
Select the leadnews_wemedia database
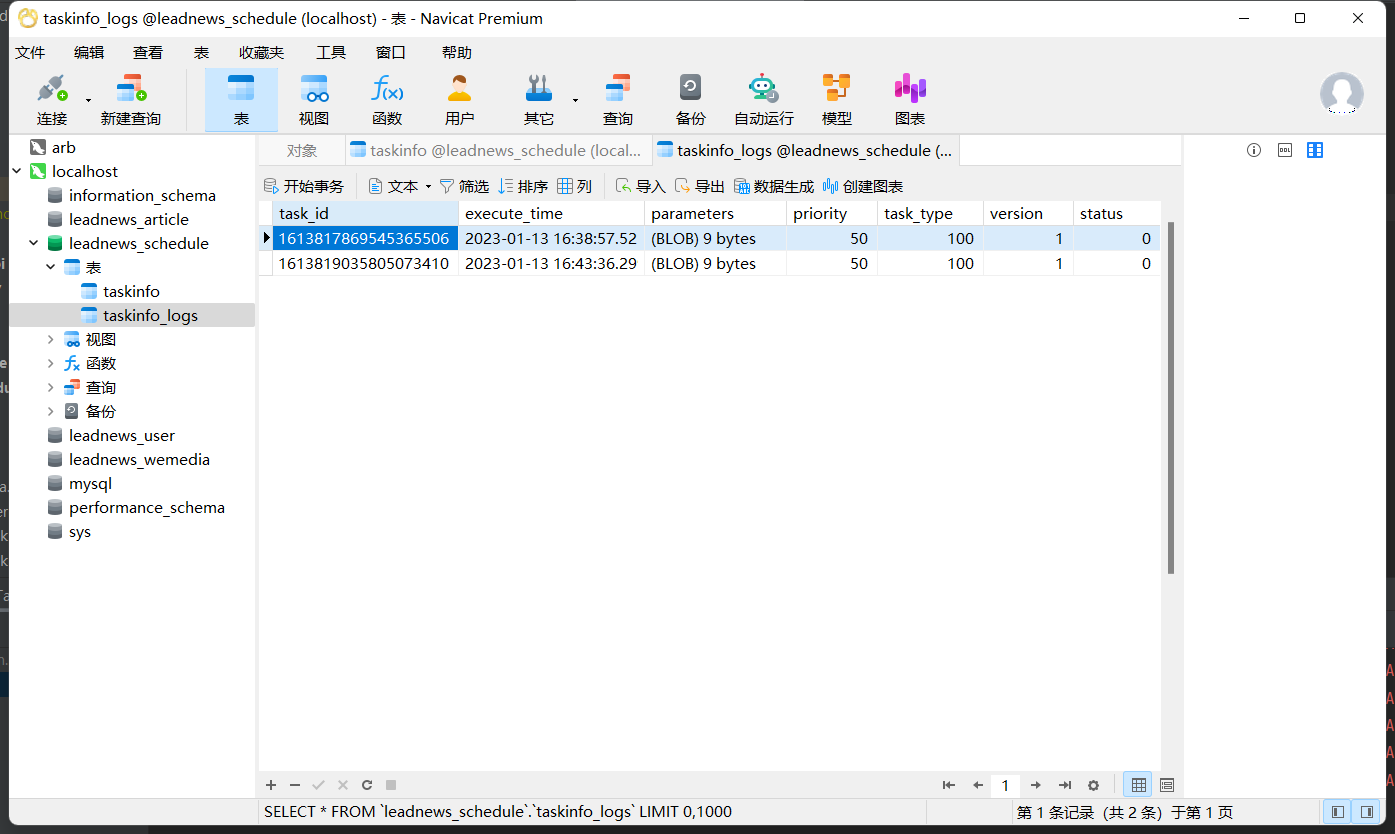139,459
